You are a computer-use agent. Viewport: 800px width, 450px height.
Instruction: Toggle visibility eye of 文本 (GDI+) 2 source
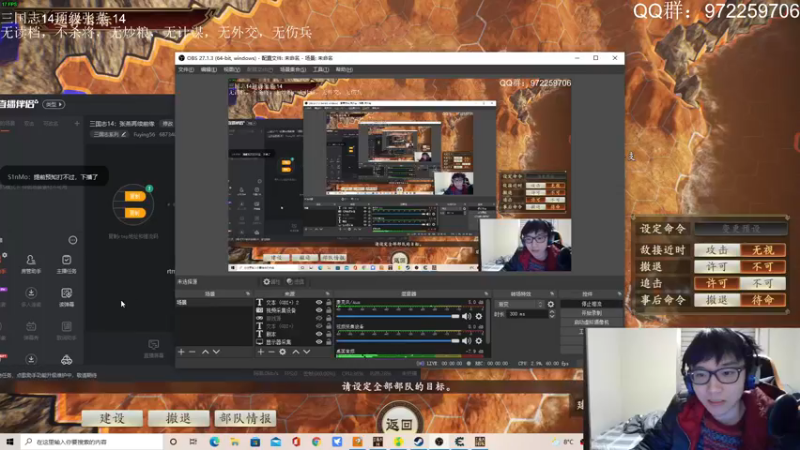click(319, 303)
